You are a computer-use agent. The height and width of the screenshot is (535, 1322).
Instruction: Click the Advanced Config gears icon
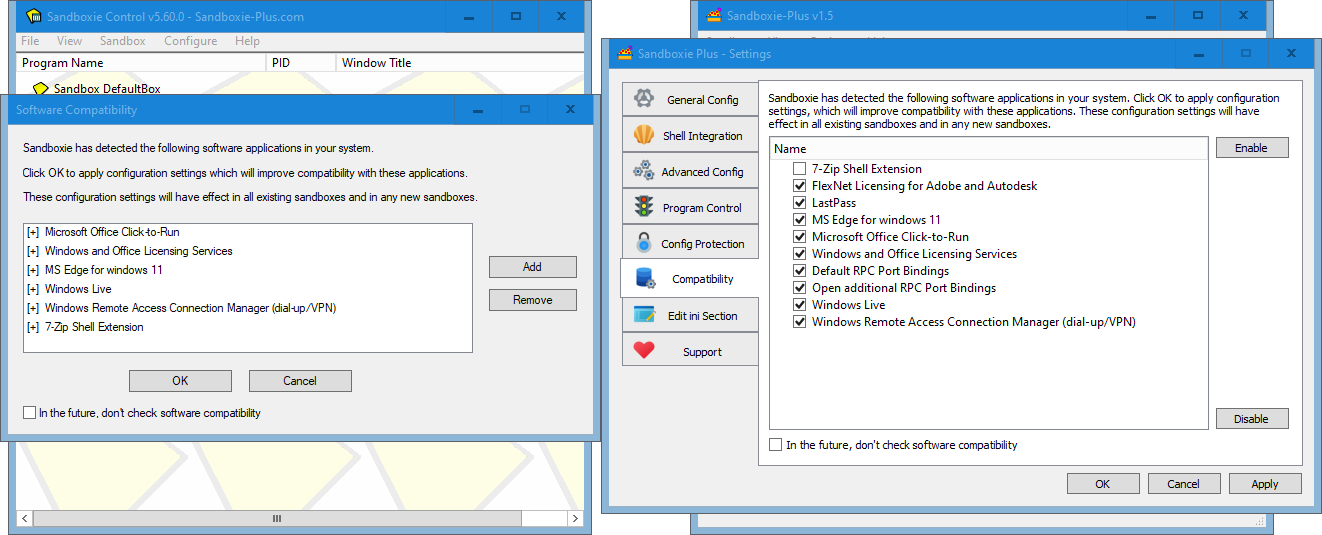pos(644,171)
